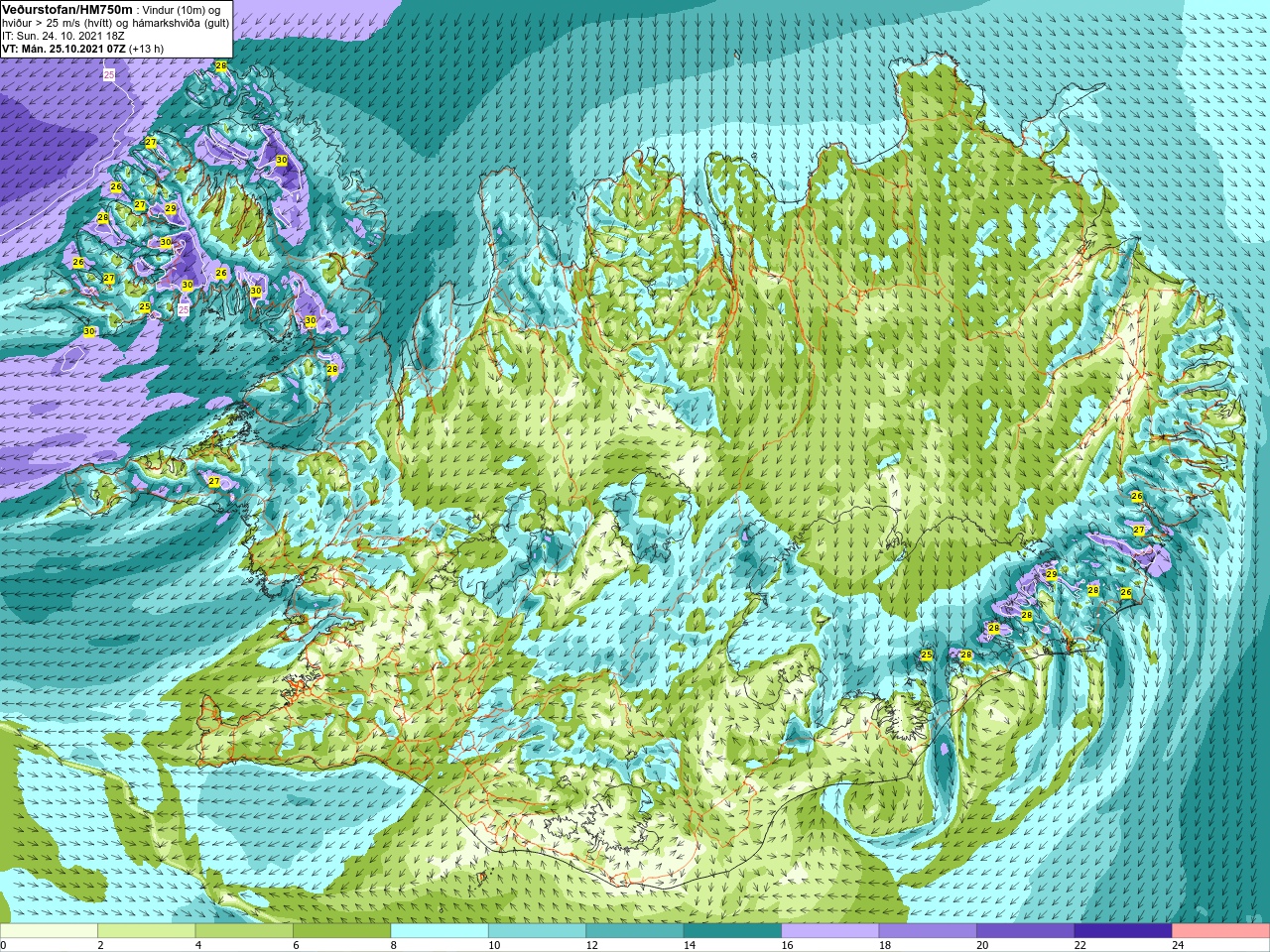Select the teal 12–14 m/s legend swatch

635,931
